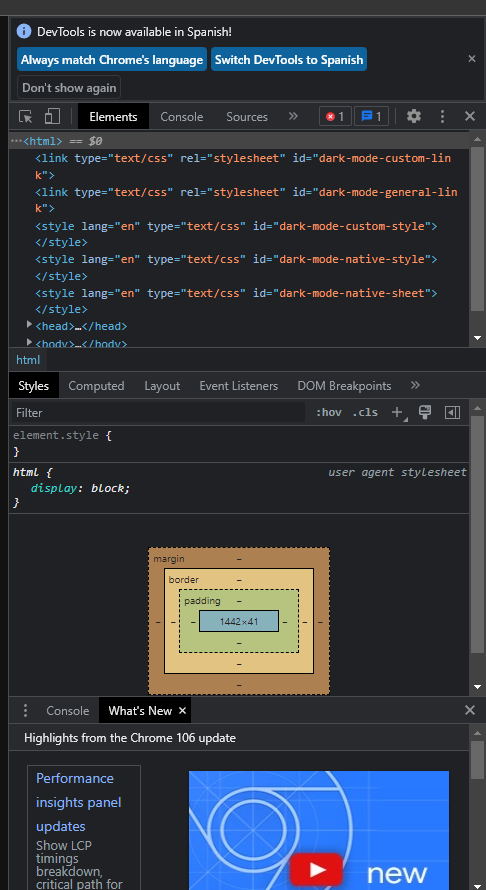
Task: Add a new style rule plus icon
Action: (398, 413)
